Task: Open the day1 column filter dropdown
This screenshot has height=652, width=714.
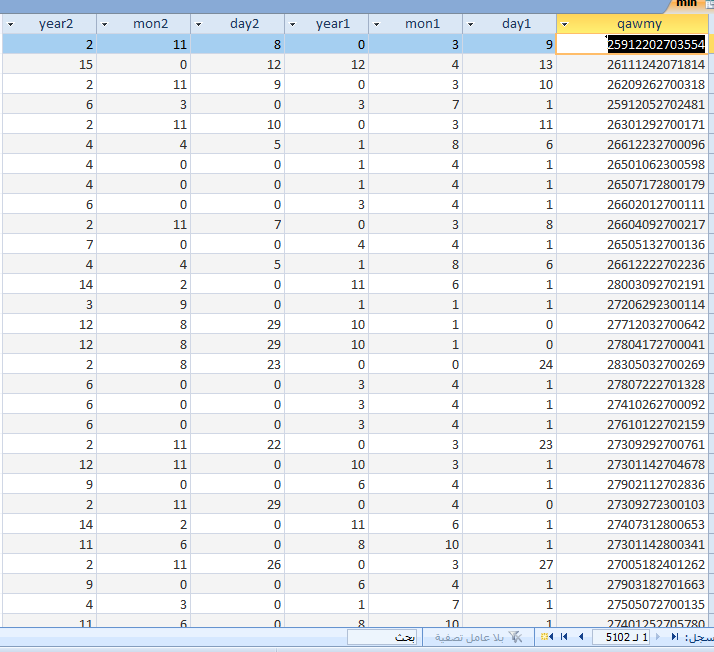Action: [x=470, y=24]
